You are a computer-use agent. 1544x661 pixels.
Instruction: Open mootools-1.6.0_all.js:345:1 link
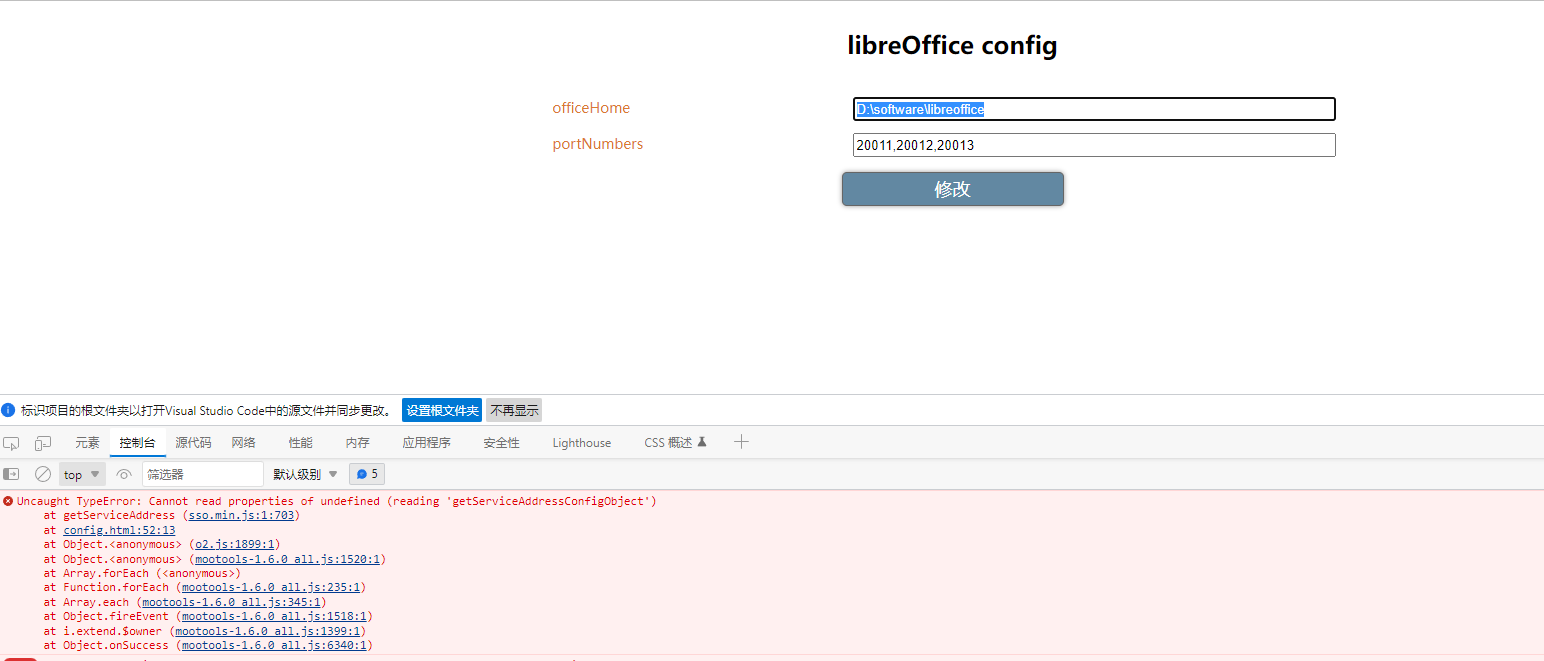click(x=231, y=602)
